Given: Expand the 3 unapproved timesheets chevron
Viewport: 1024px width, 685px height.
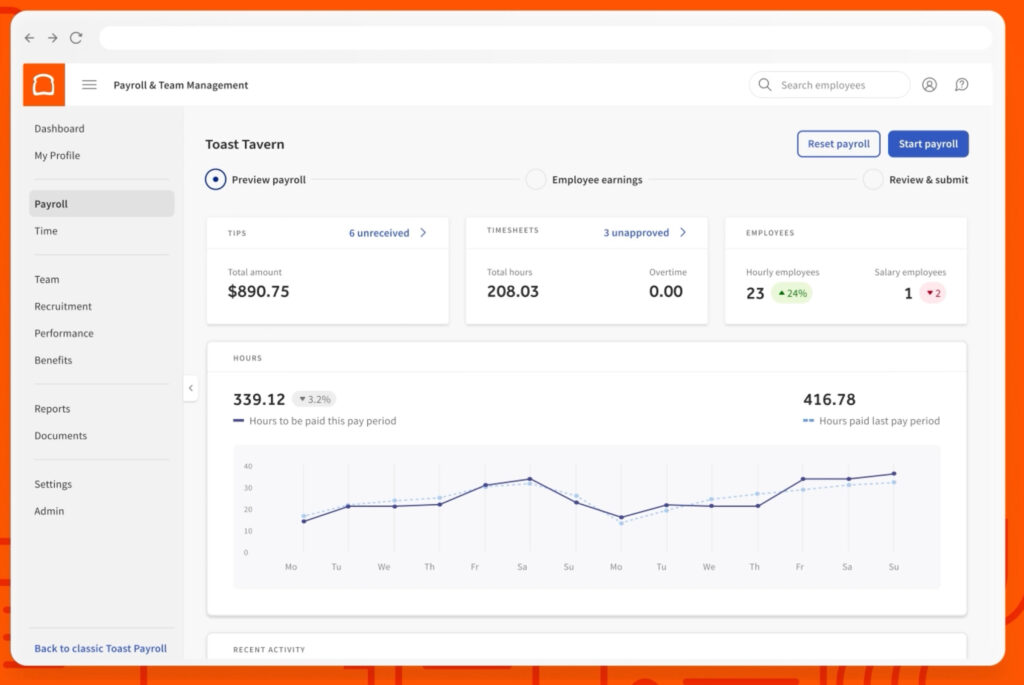Looking at the screenshot, I should [683, 232].
